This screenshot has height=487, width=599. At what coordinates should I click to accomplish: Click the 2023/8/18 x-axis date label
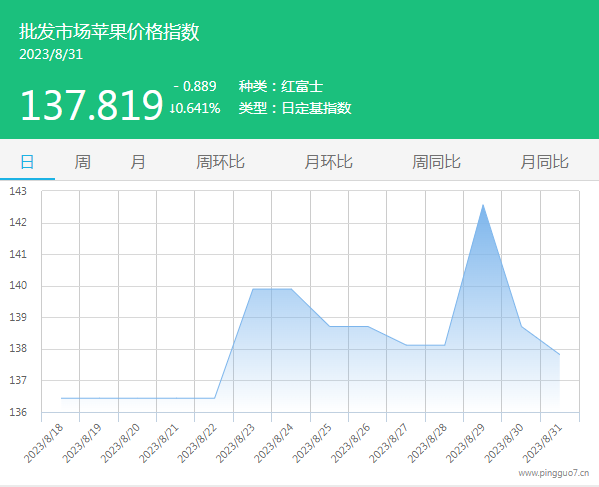tap(43, 443)
